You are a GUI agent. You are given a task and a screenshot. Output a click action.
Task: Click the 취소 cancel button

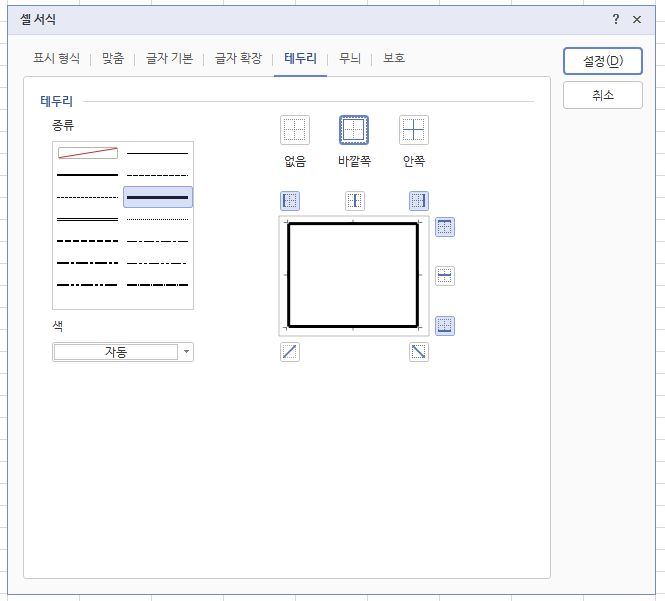point(603,95)
